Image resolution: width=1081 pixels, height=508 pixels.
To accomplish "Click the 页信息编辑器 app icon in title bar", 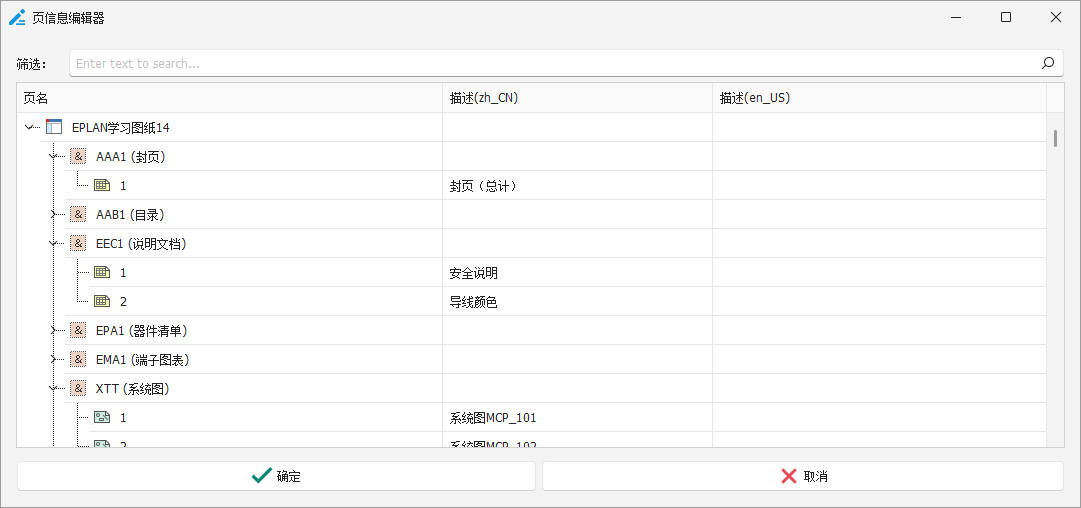I will 17,17.
